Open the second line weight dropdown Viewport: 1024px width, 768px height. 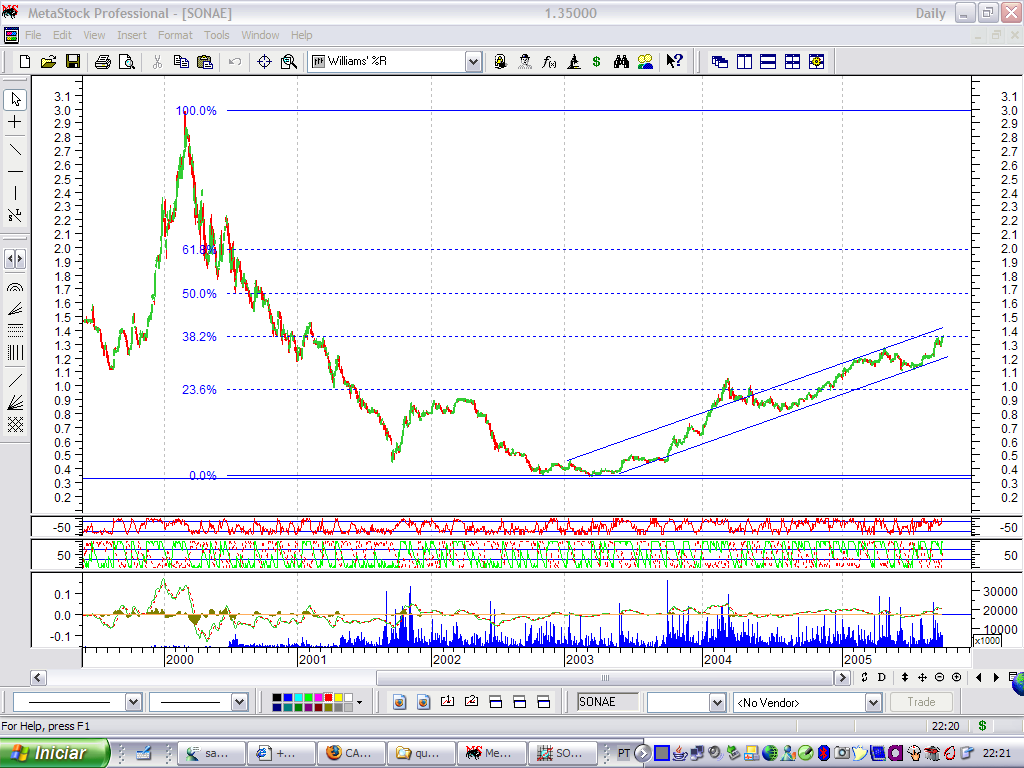pos(240,702)
